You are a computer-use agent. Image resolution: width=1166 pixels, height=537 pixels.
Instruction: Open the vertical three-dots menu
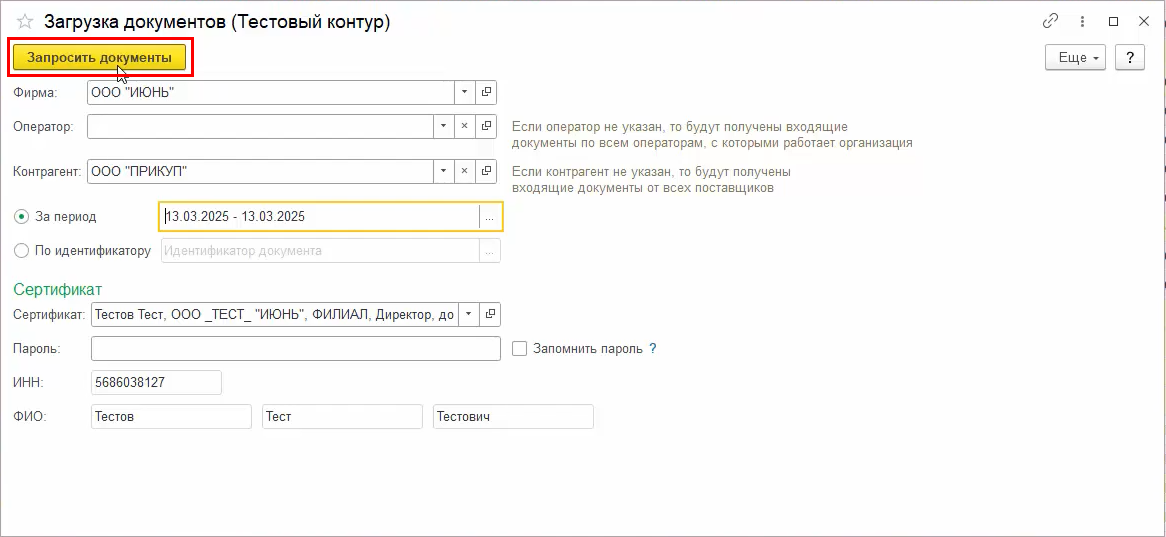point(1083,22)
